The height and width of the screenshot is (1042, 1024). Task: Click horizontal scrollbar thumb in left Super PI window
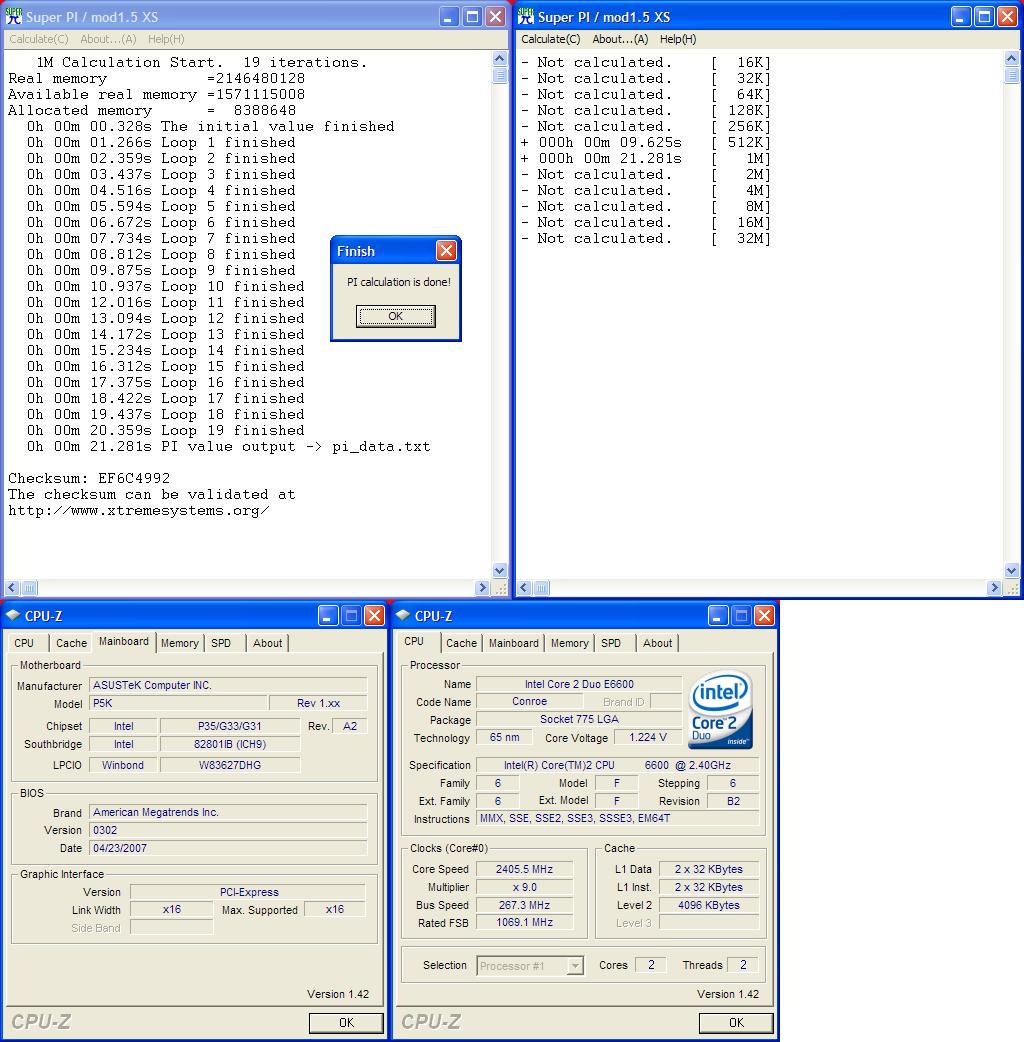[x=29, y=587]
